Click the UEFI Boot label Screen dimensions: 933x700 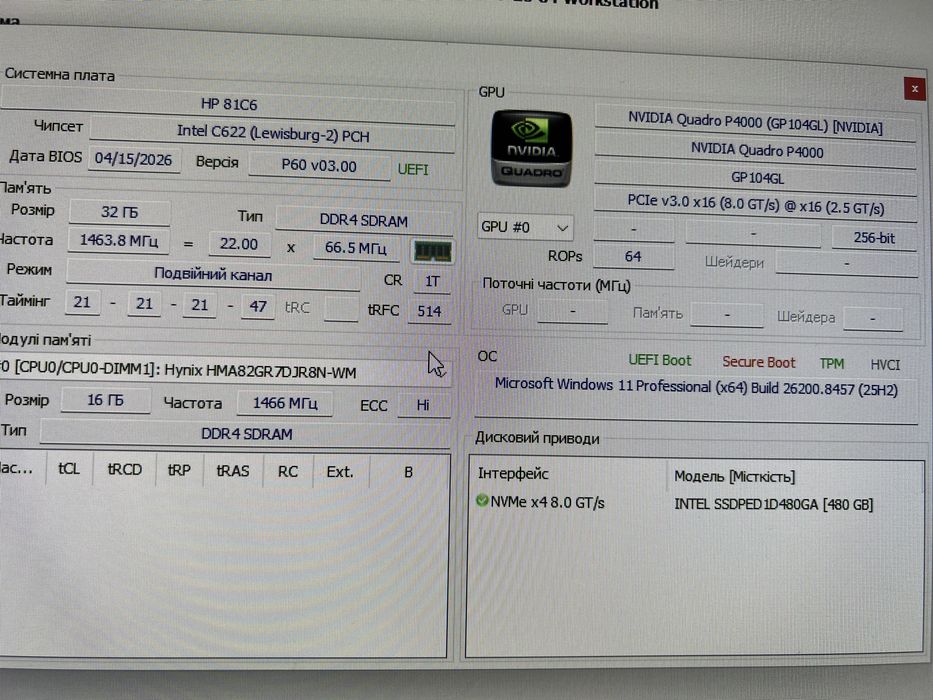coord(660,360)
